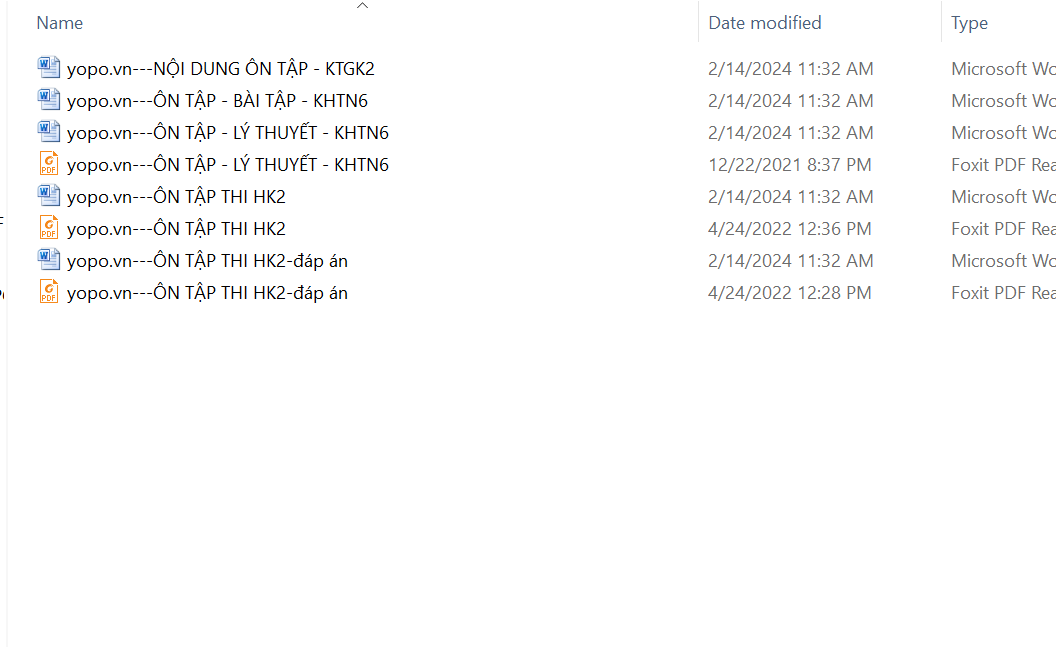Image resolution: width=1056 pixels, height=647 pixels.
Task: Select file name ÔN TẬP - BÀI TẬP - KHTN6
Action: coord(217,101)
